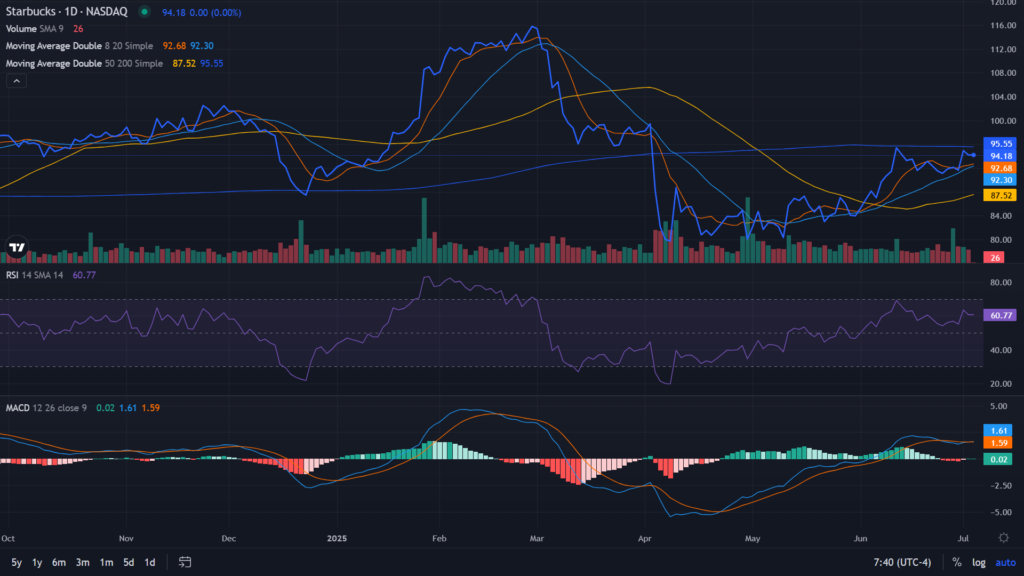Toggle the auto scale mode

tap(1006, 562)
